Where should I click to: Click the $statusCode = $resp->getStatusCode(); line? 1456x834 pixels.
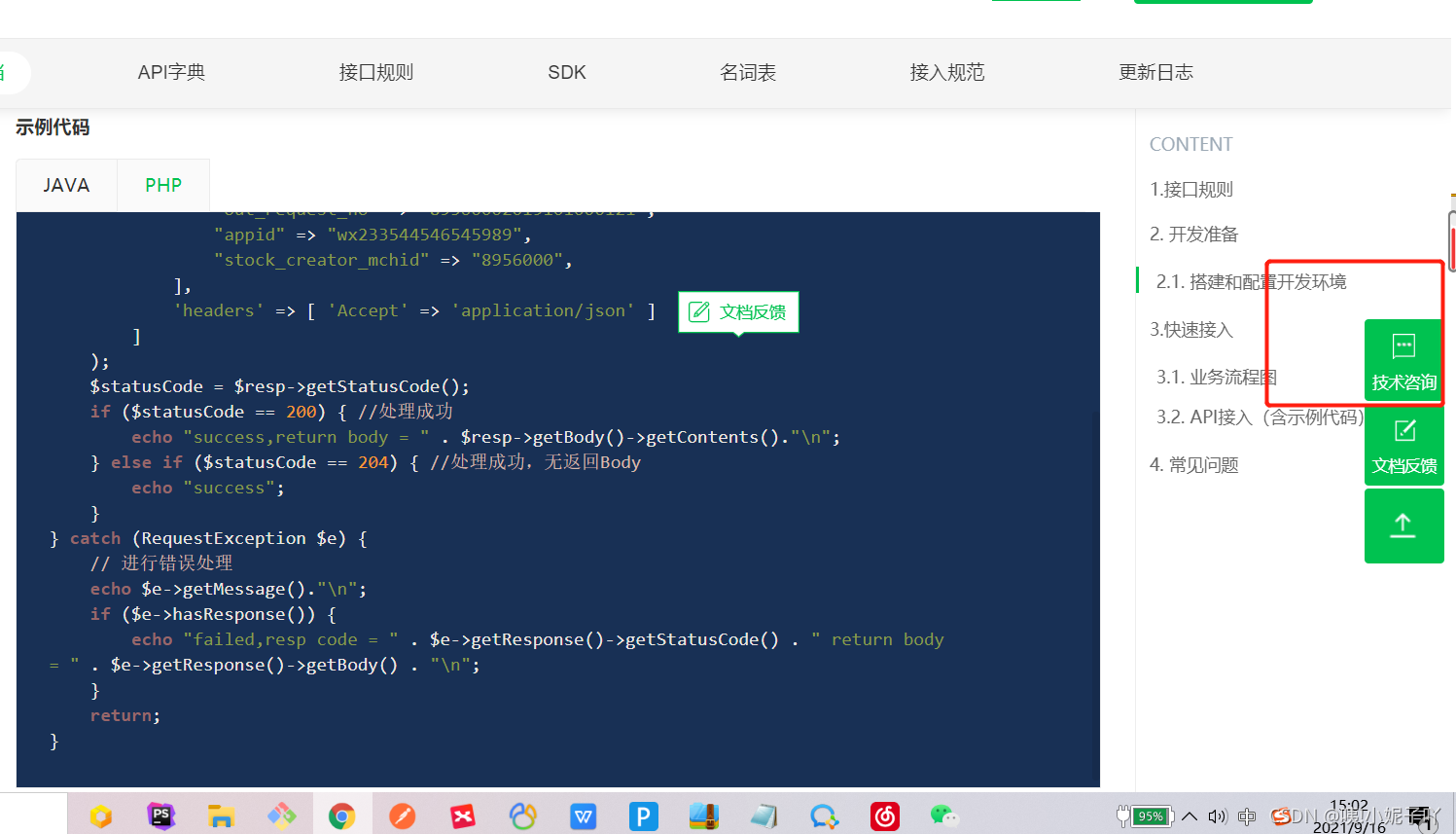coord(279,386)
